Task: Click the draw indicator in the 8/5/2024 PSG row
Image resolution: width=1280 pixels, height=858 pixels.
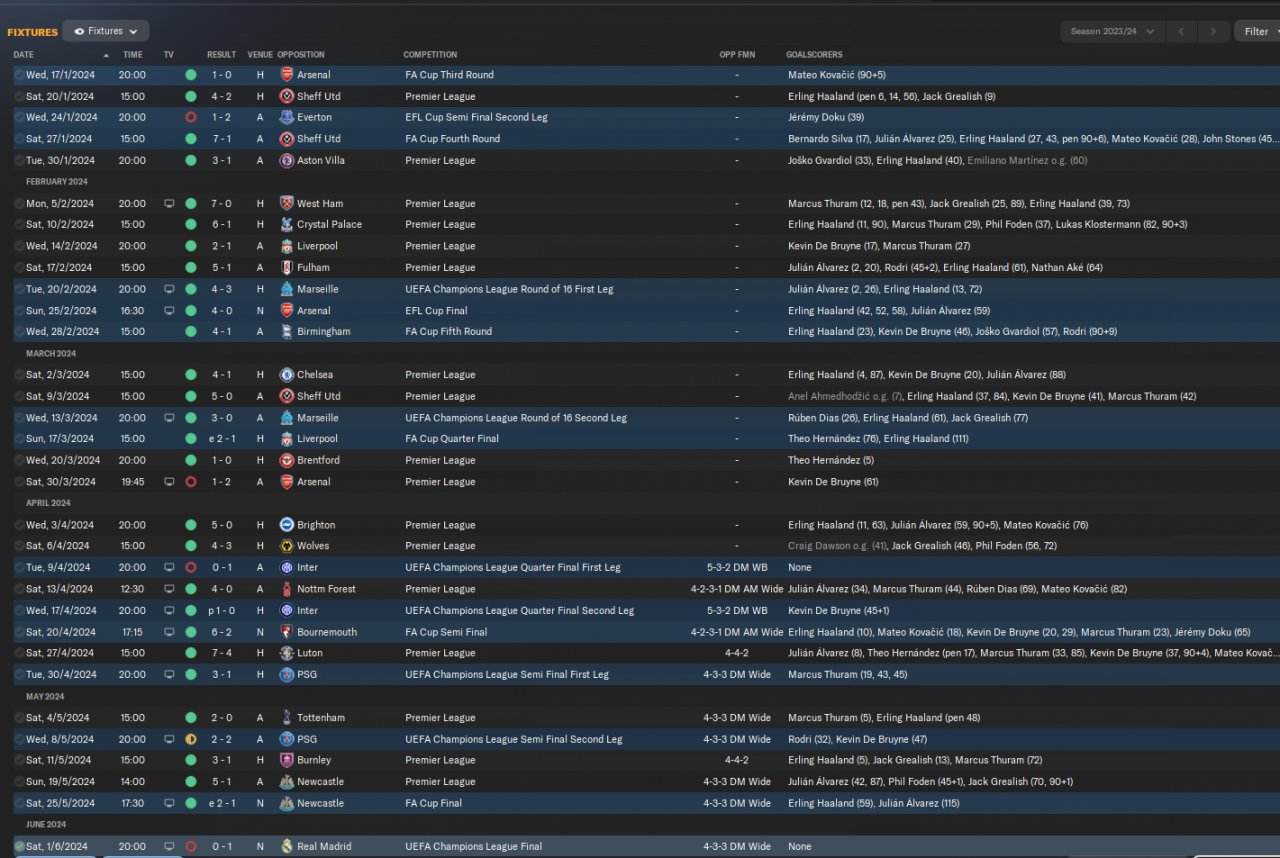Action: pyautogui.click(x=191, y=740)
